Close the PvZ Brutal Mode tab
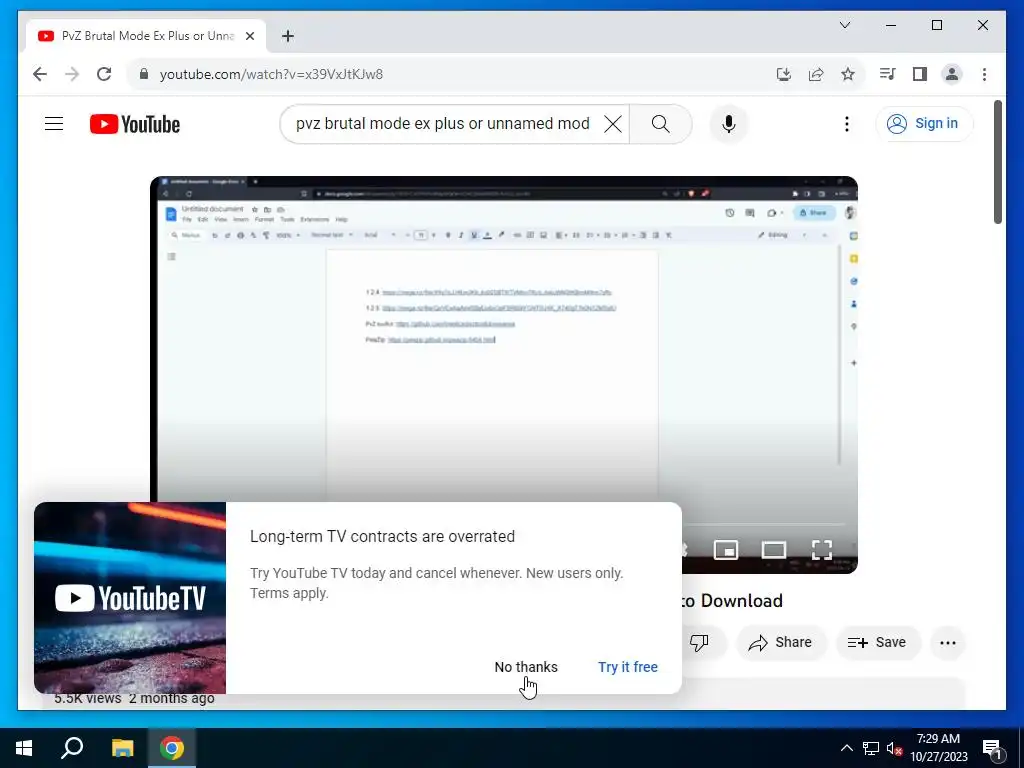The image size is (1024, 768). pos(249,36)
